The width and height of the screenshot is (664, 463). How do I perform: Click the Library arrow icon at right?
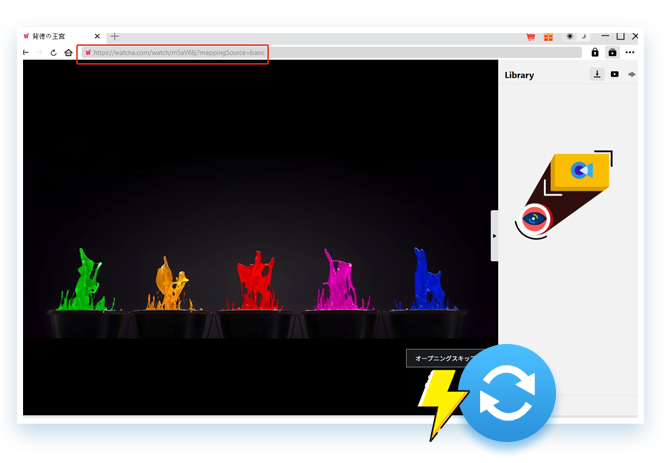[x=632, y=75]
